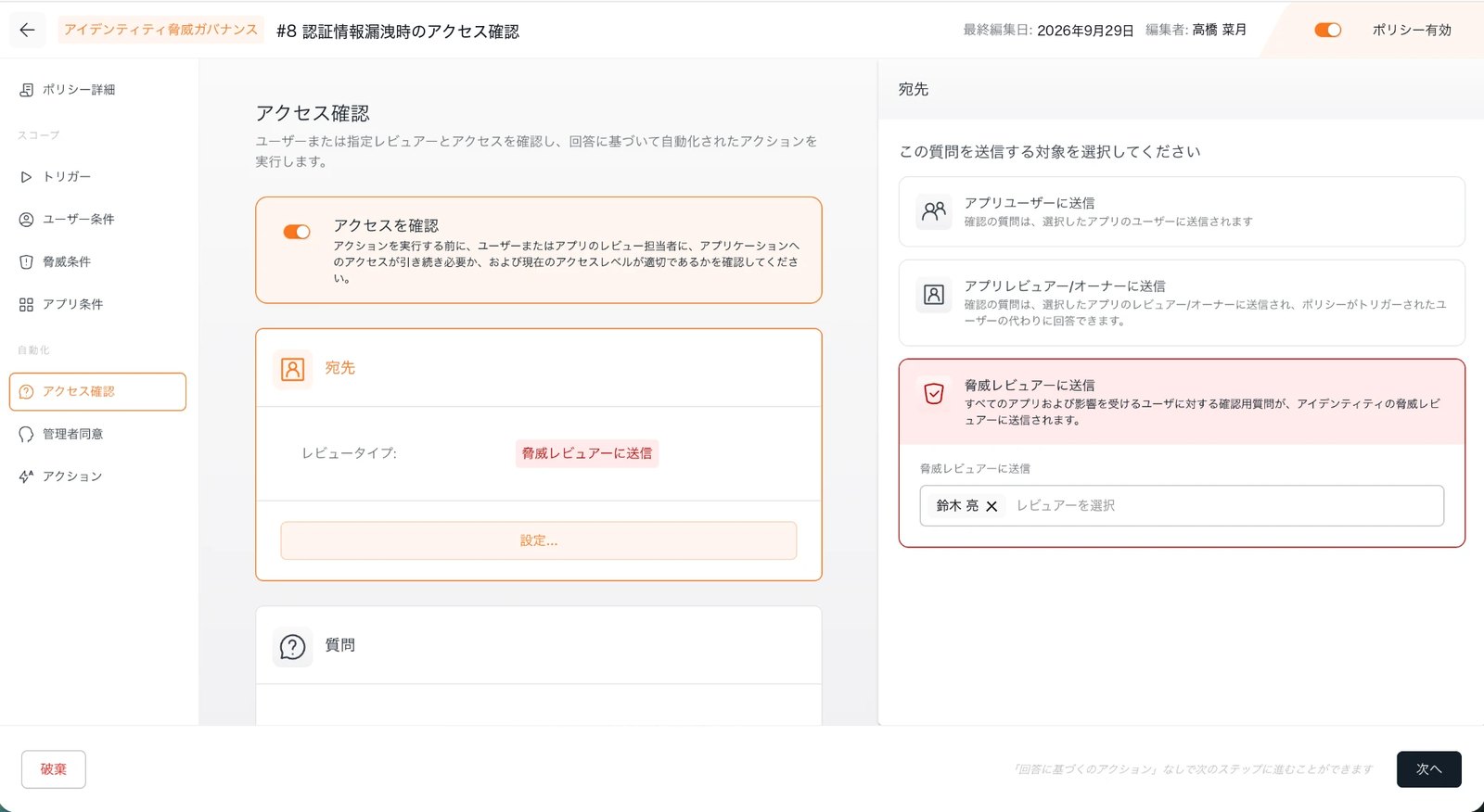Click the アクション sparkle icon in sidebar
The width and height of the screenshot is (1484, 812).
tap(26, 476)
